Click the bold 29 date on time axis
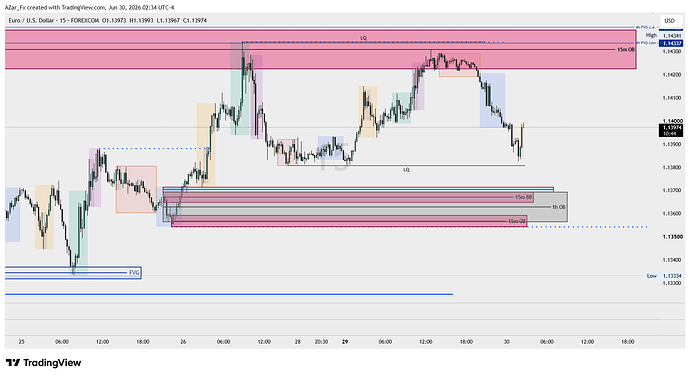The height and width of the screenshot is (376, 690). [x=345, y=342]
